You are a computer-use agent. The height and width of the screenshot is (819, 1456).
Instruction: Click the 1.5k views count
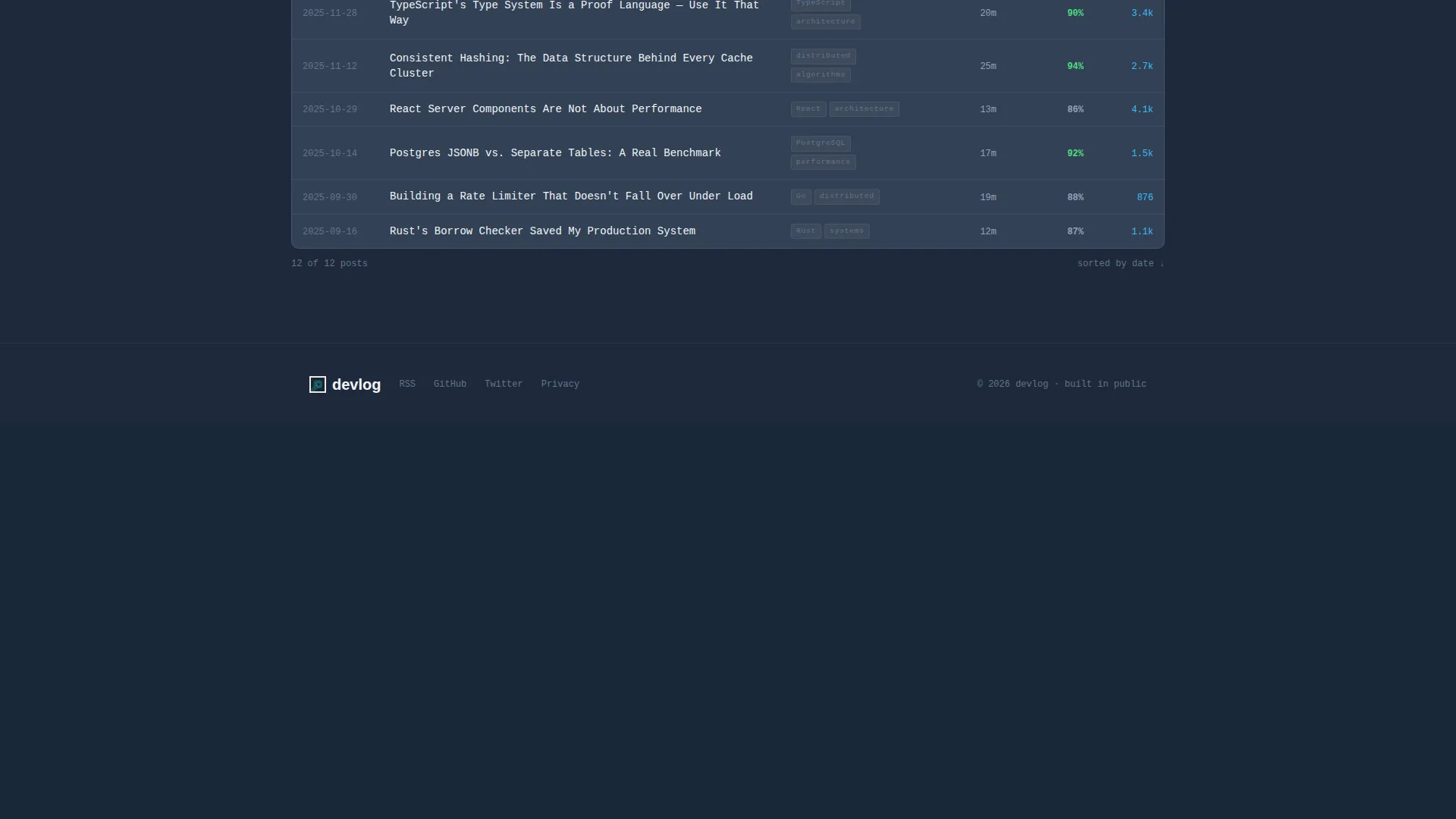tap(1142, 154)
